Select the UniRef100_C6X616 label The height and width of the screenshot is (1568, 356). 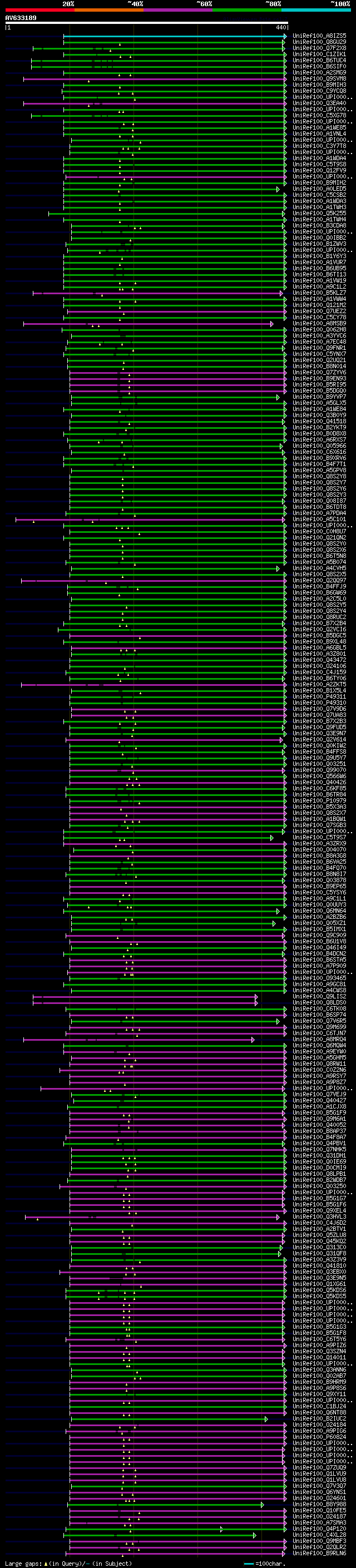[319, 452]
